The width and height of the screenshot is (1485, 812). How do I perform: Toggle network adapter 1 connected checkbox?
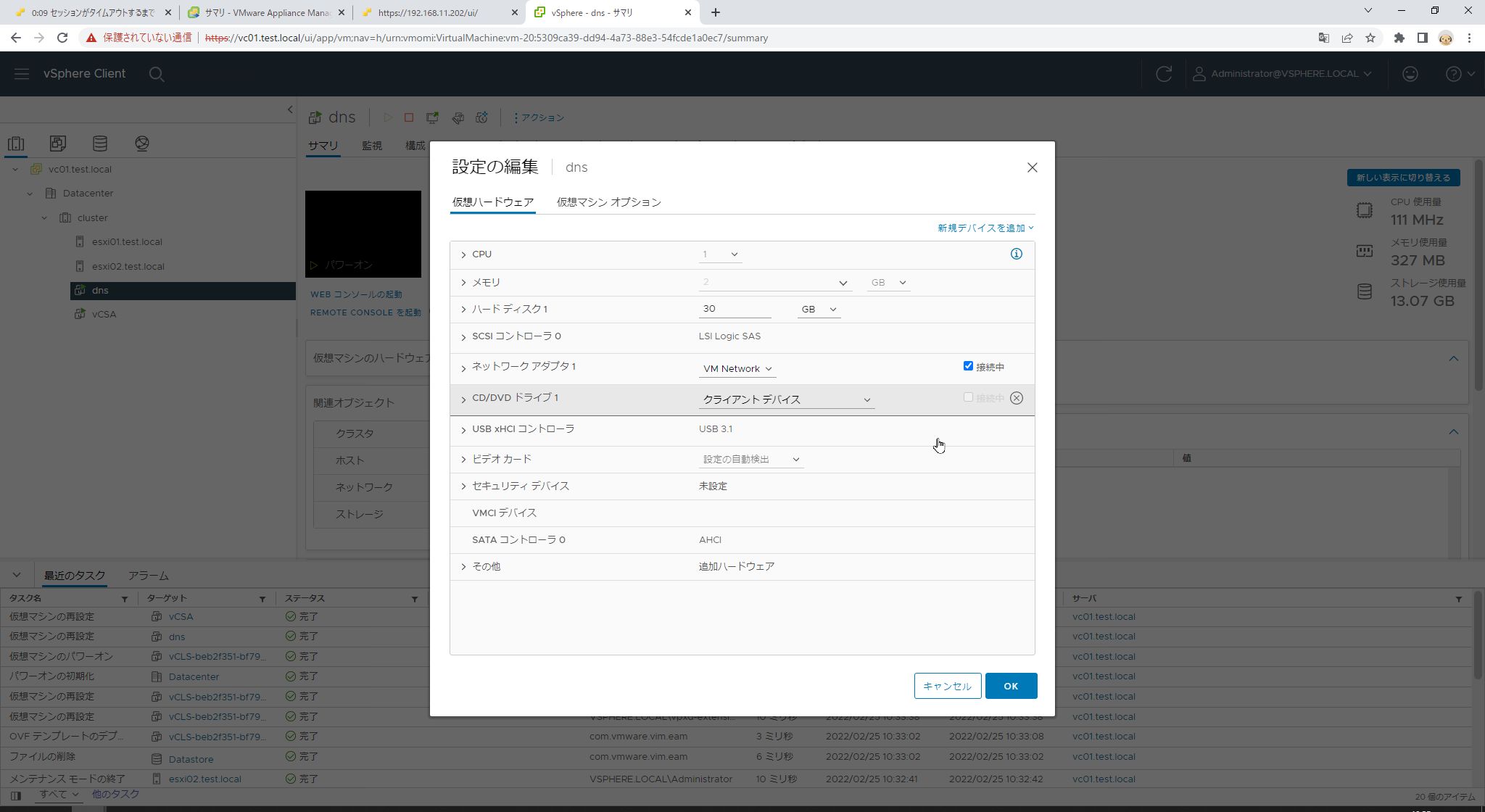(968, 366)
